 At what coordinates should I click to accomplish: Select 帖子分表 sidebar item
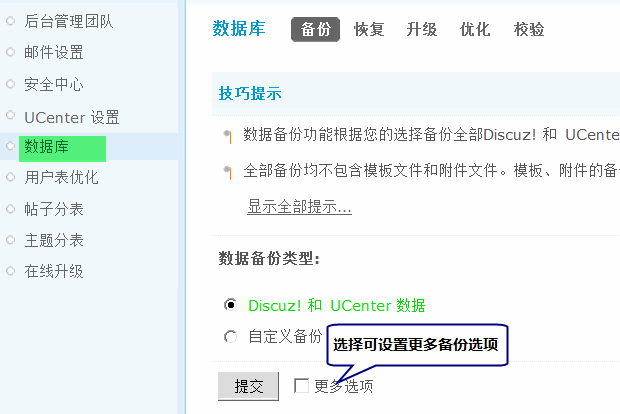[x=54, y=209]
